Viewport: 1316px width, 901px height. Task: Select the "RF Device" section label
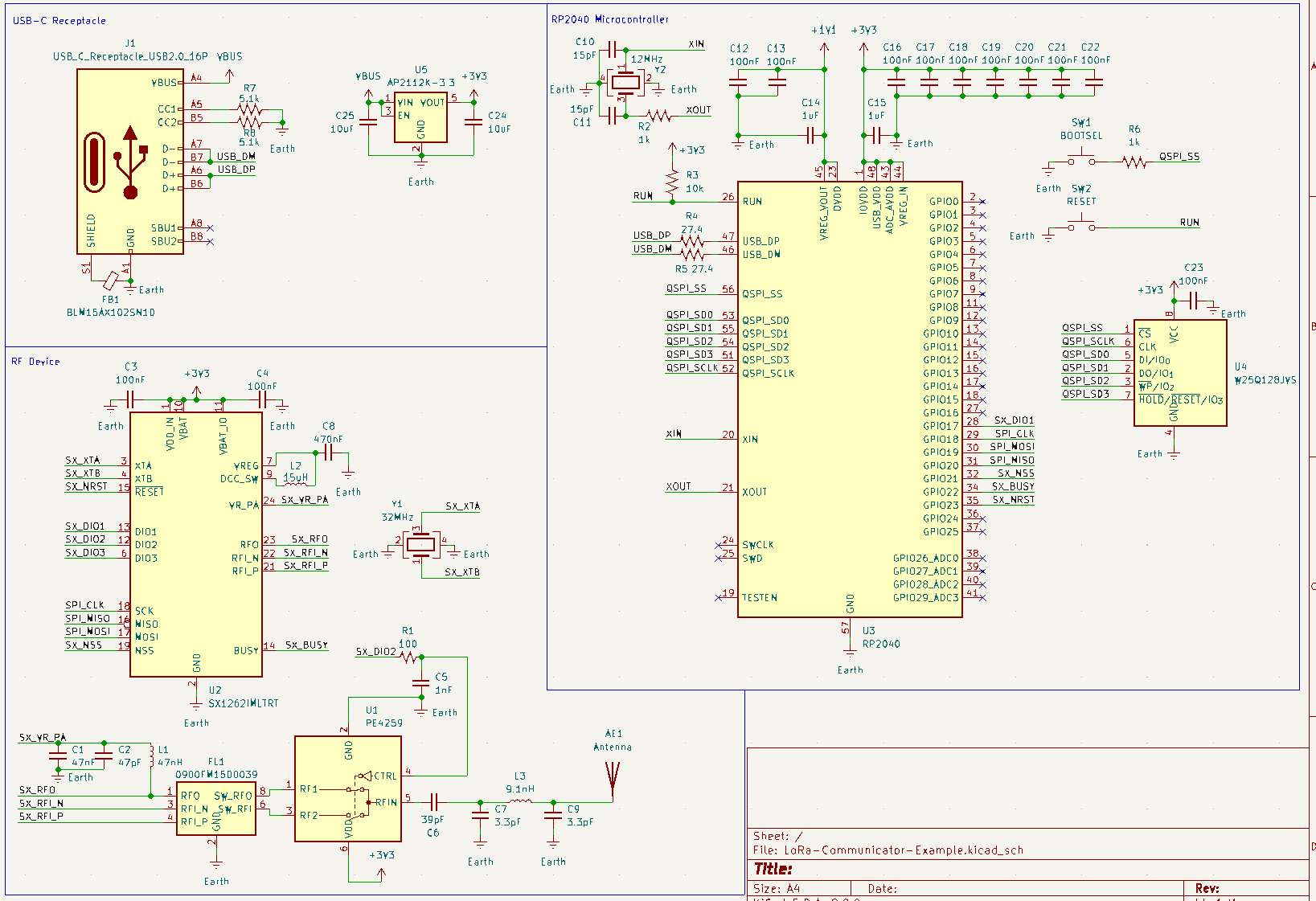click(x=35, y=362)
